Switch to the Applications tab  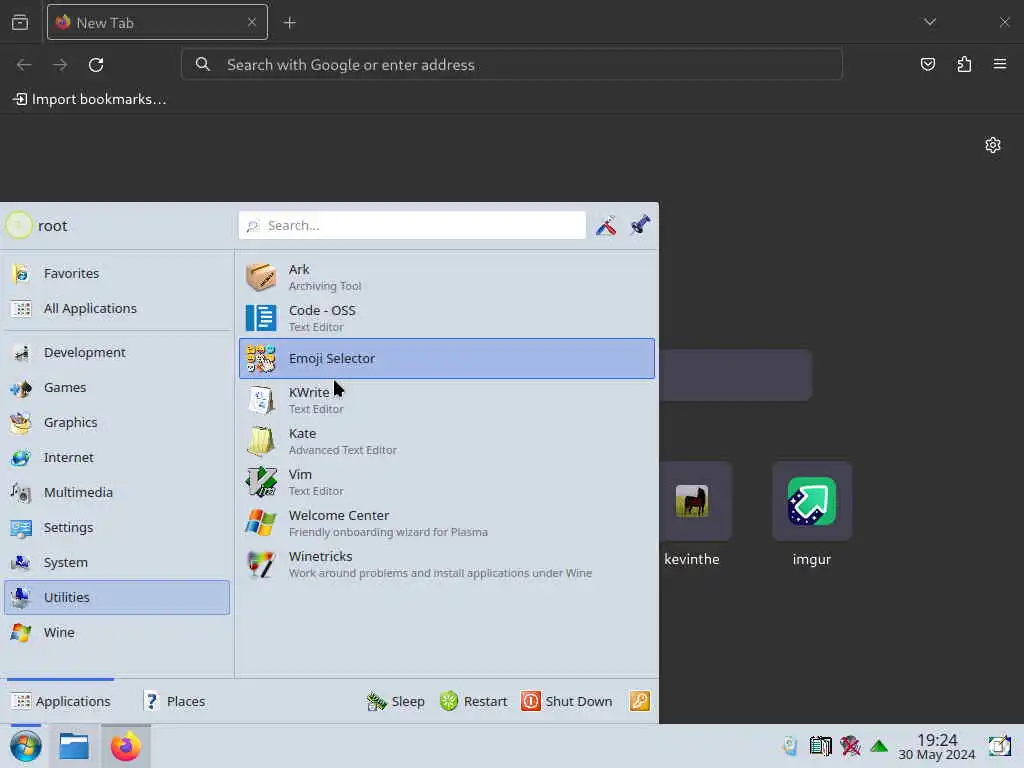[x=61, y=701]
